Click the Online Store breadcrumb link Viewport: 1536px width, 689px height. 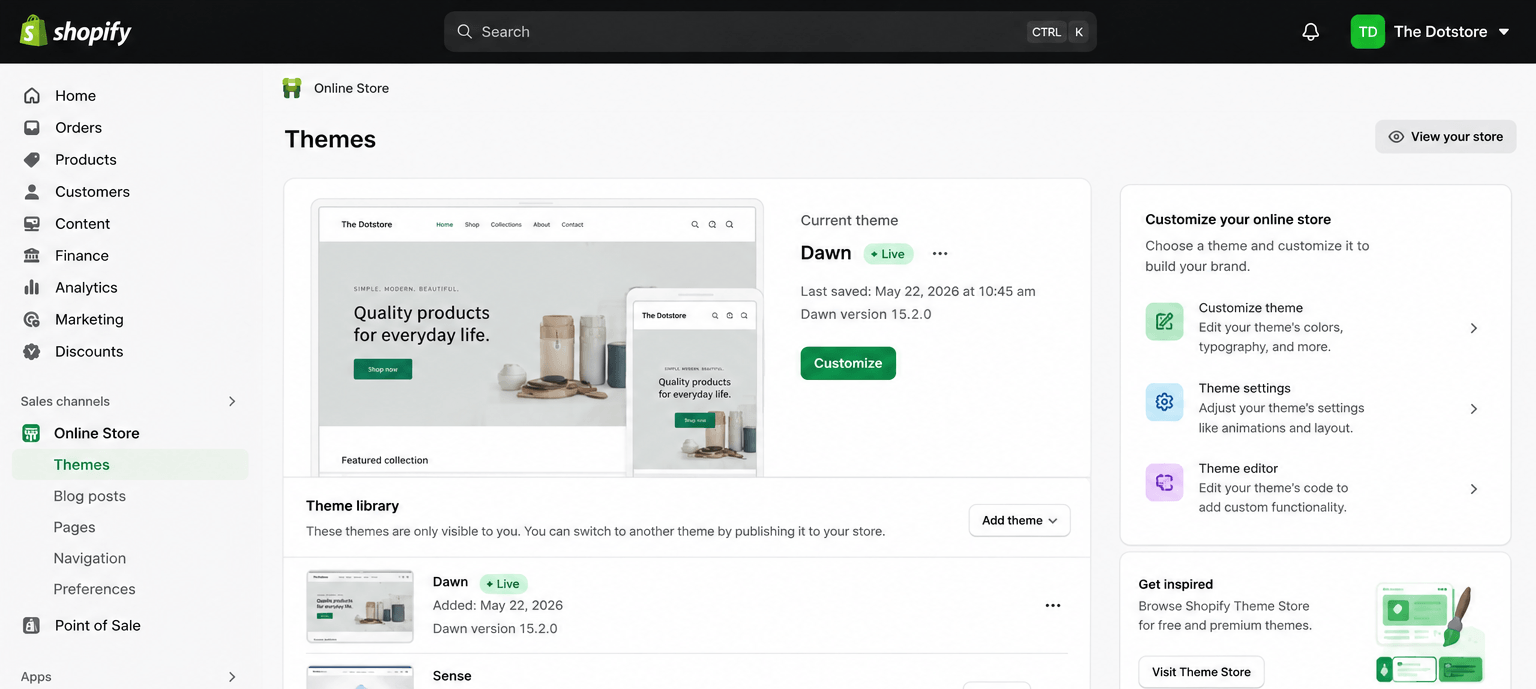coord(351,88)
